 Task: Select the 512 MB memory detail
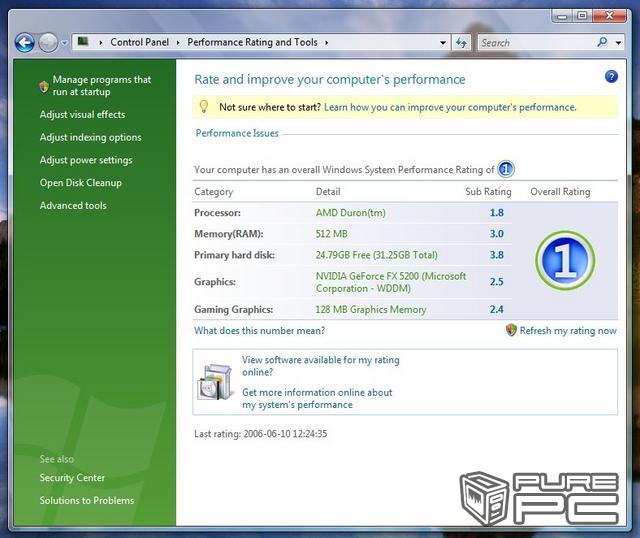pyautogui.click(x=331, y=234)
